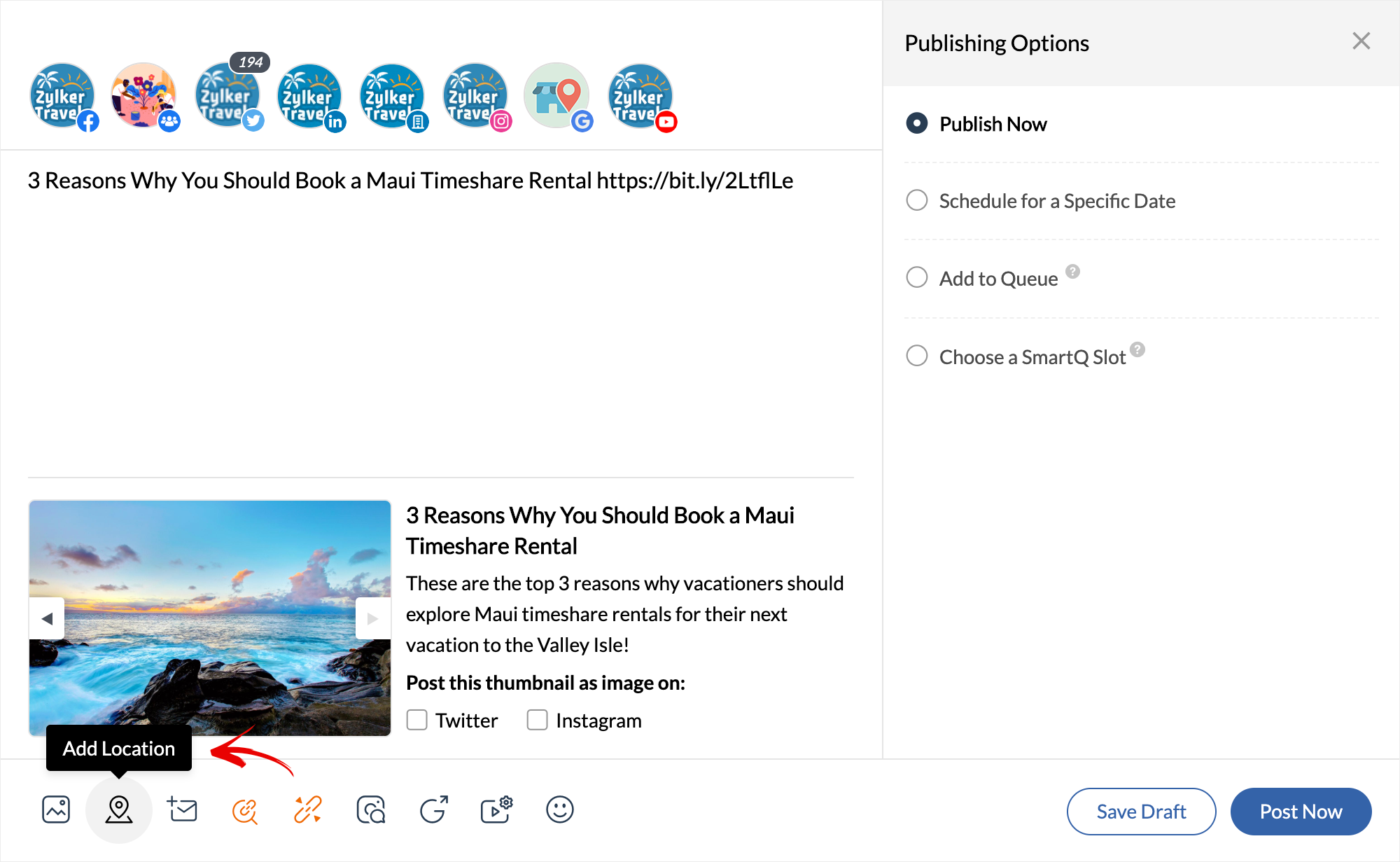This screenshot has height=862, width=1400.
Task: Click the envelope with plus icon
Action: coord(183,809)
